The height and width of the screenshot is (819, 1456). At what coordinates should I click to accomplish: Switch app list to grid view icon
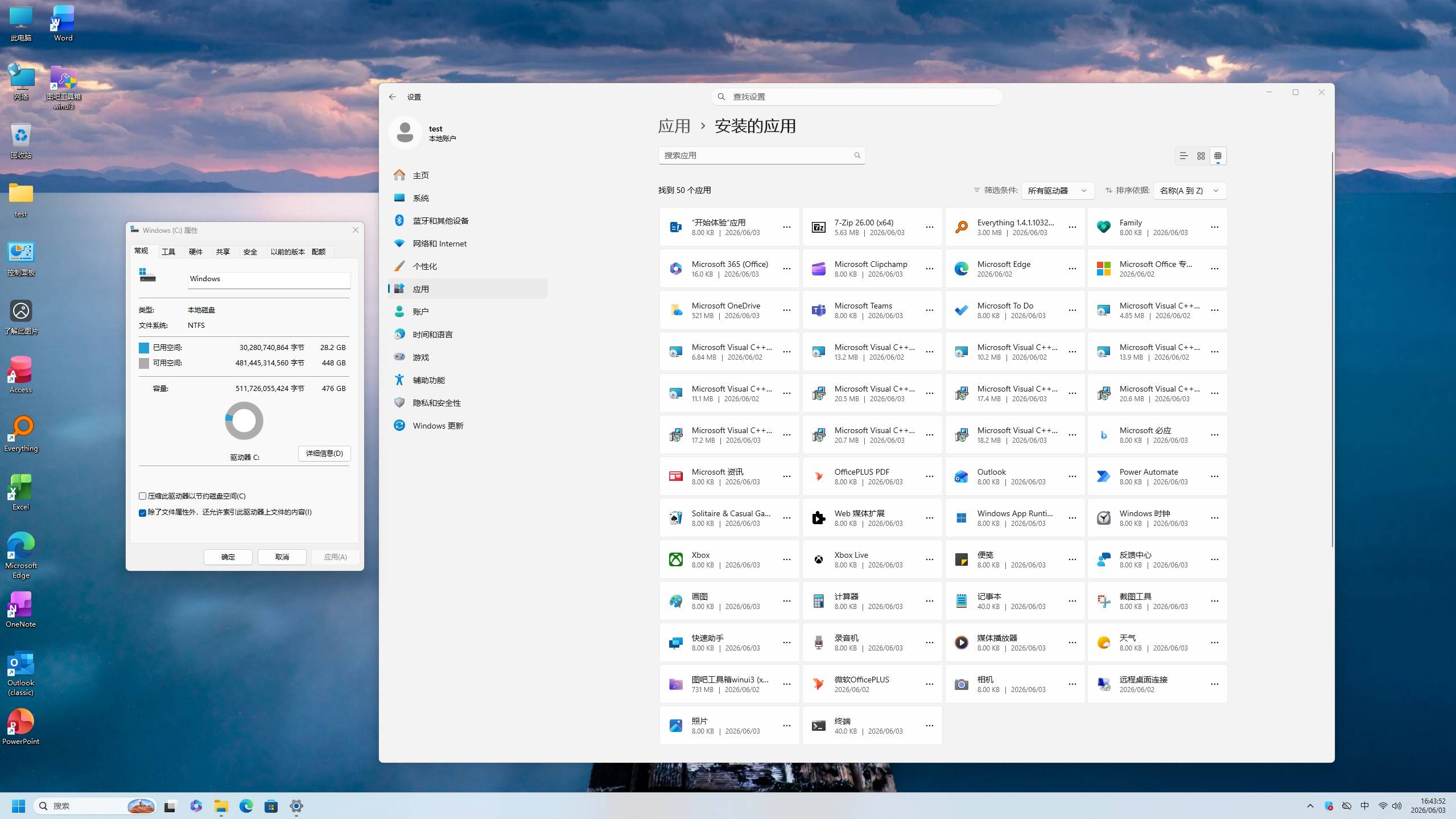coord(1201,156)
